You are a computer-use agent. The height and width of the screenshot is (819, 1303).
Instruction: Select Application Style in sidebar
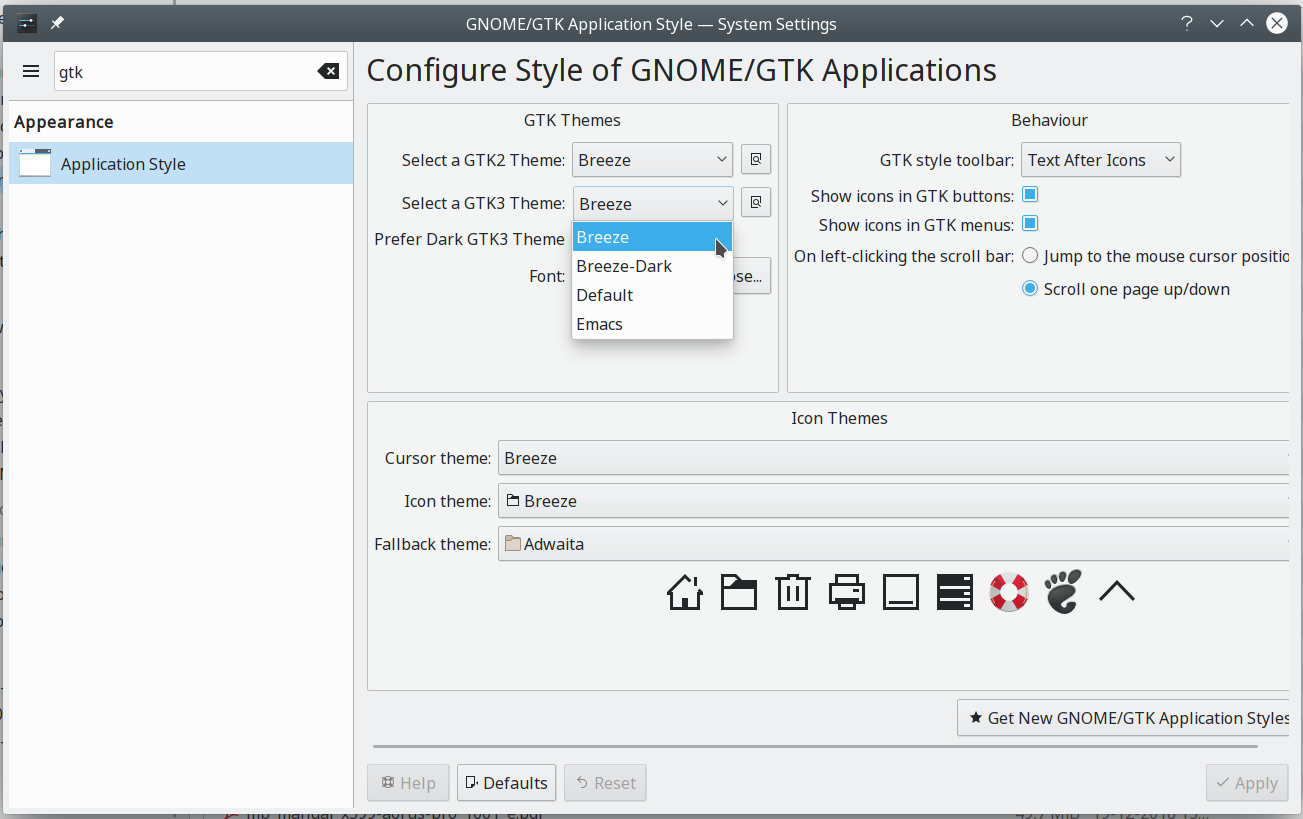181,163
